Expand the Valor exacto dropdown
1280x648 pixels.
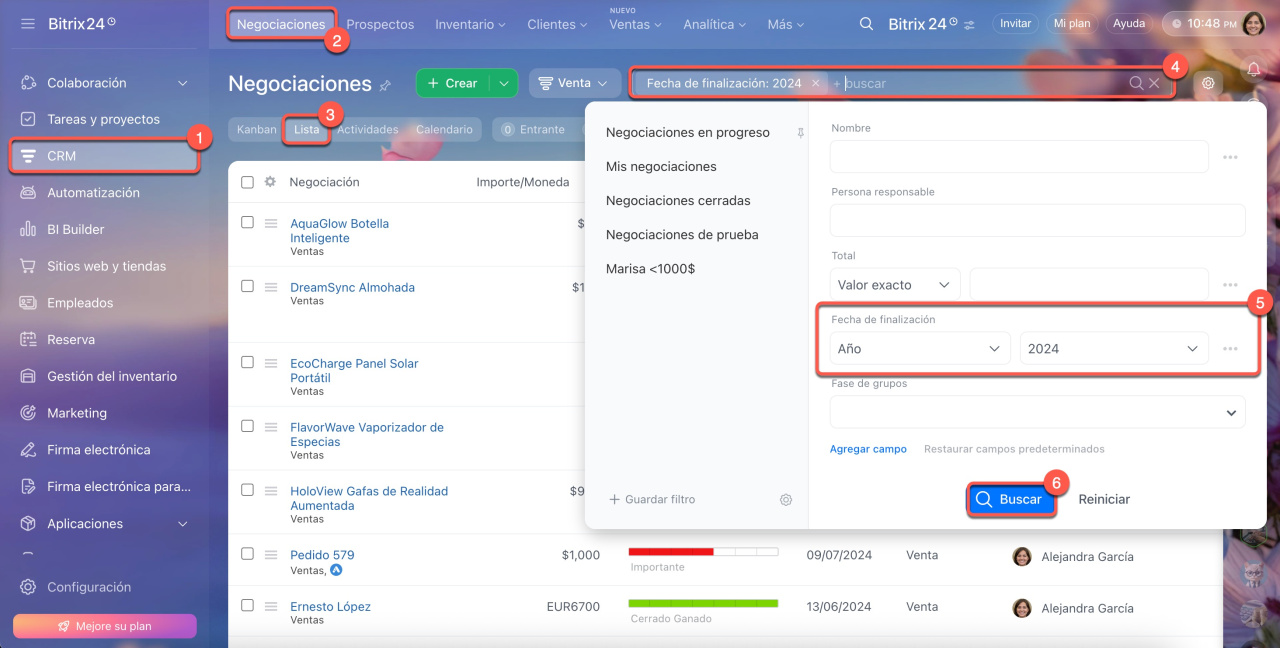[x=894, y=285]
